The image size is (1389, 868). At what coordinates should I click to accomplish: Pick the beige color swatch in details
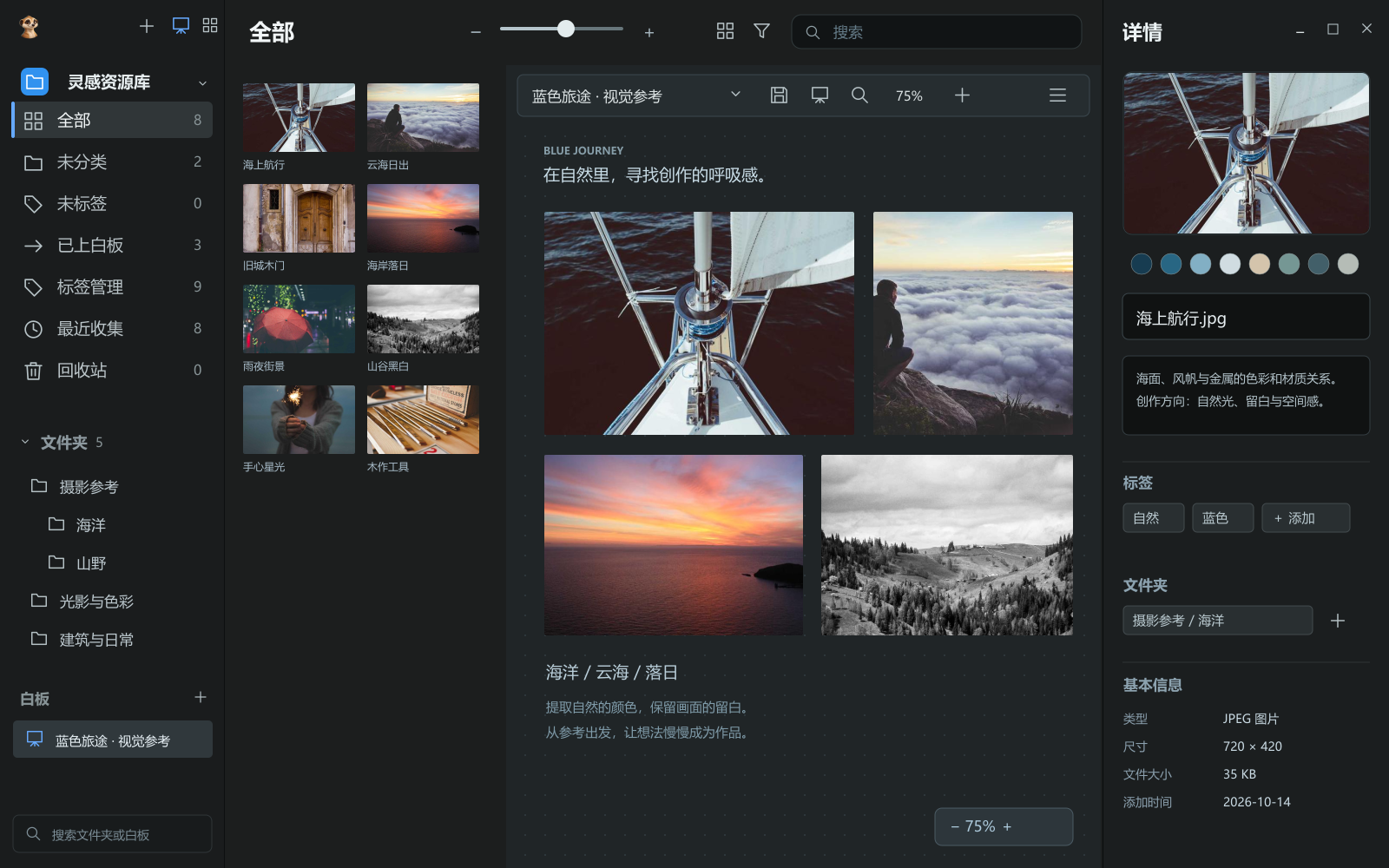1260,264
